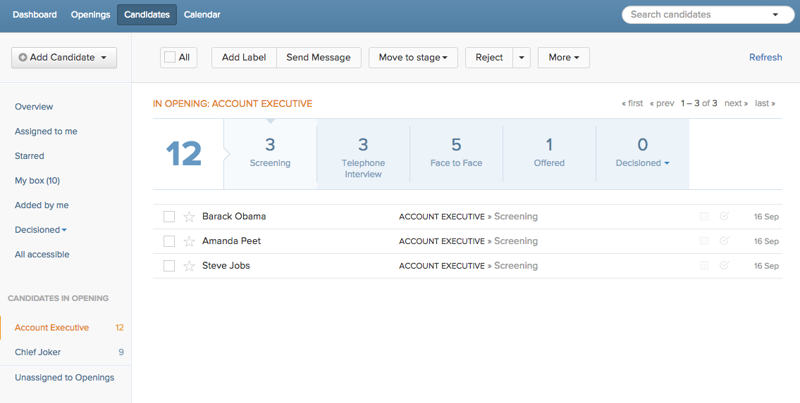Click the checkmark circle icon on Barack Obama's row

724,216
